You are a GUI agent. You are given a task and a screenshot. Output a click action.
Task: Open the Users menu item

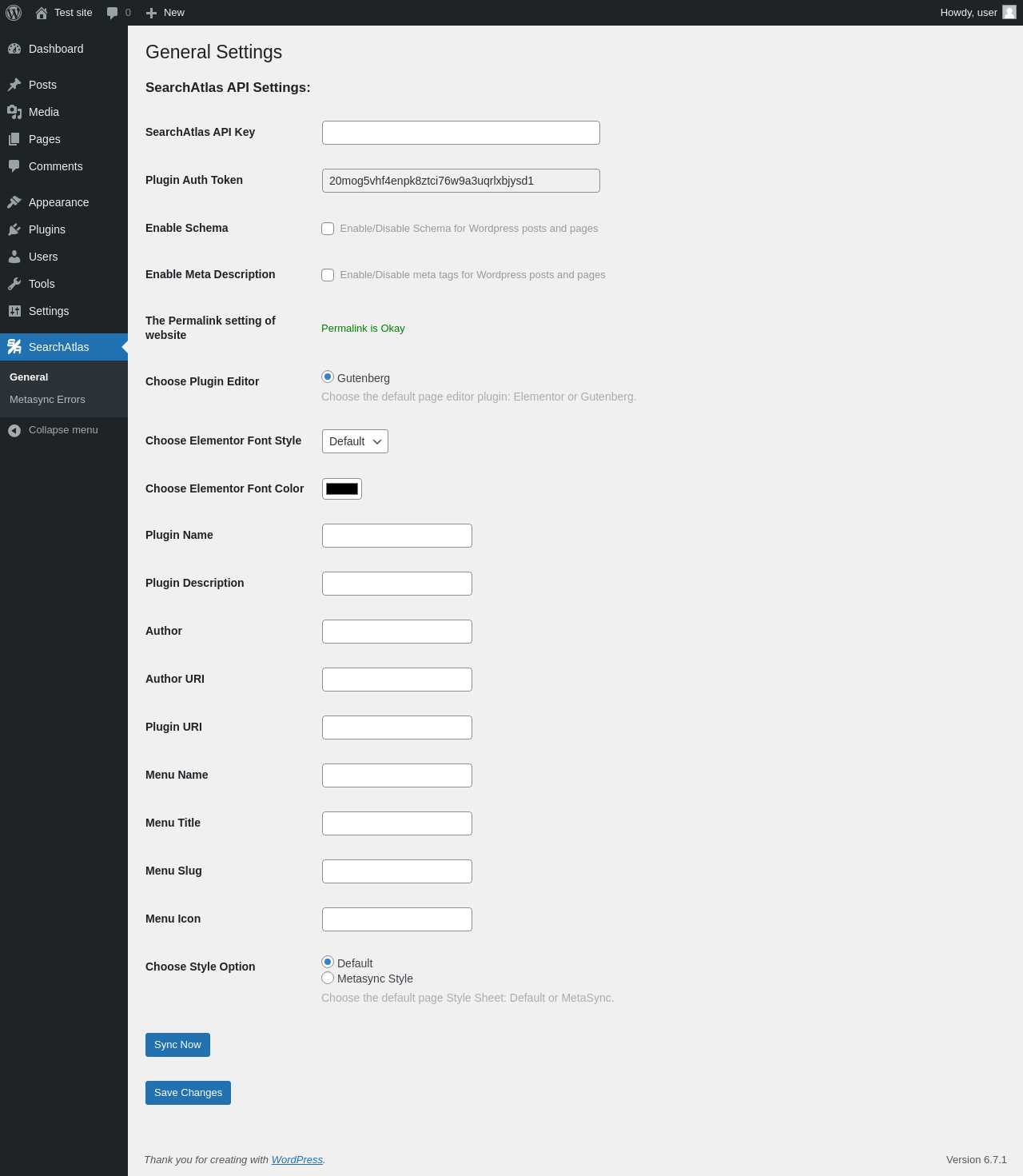pyautogui.click(x=64, y=257)
